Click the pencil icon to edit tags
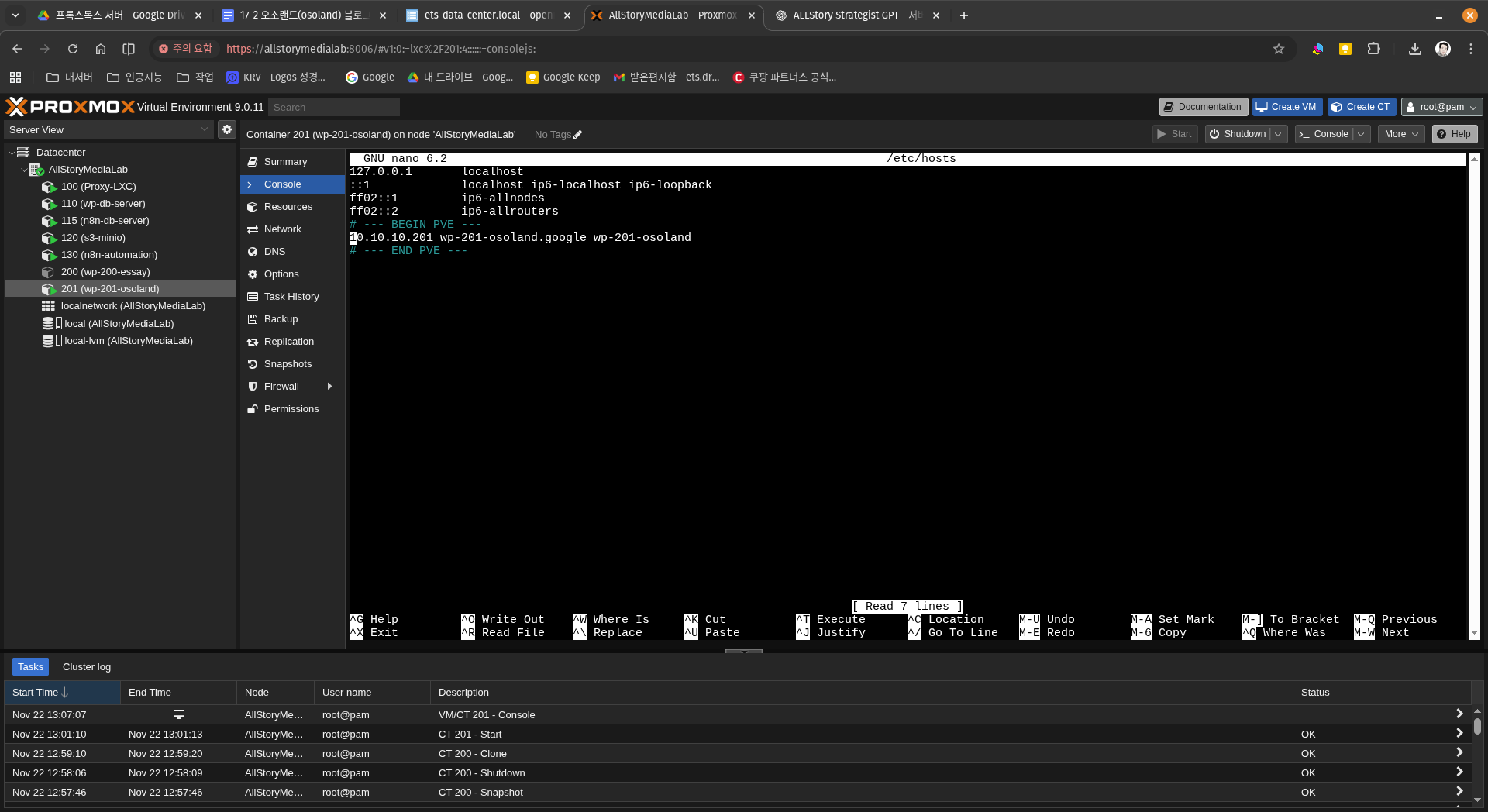Screen dimensions: 1488x812 [577, 135]
